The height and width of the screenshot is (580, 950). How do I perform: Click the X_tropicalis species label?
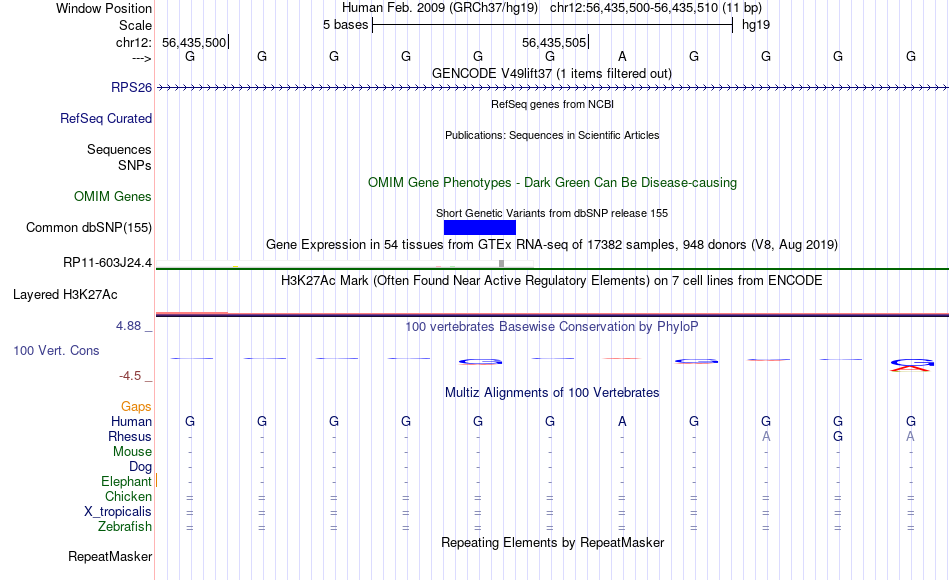(x=118, y=511)
